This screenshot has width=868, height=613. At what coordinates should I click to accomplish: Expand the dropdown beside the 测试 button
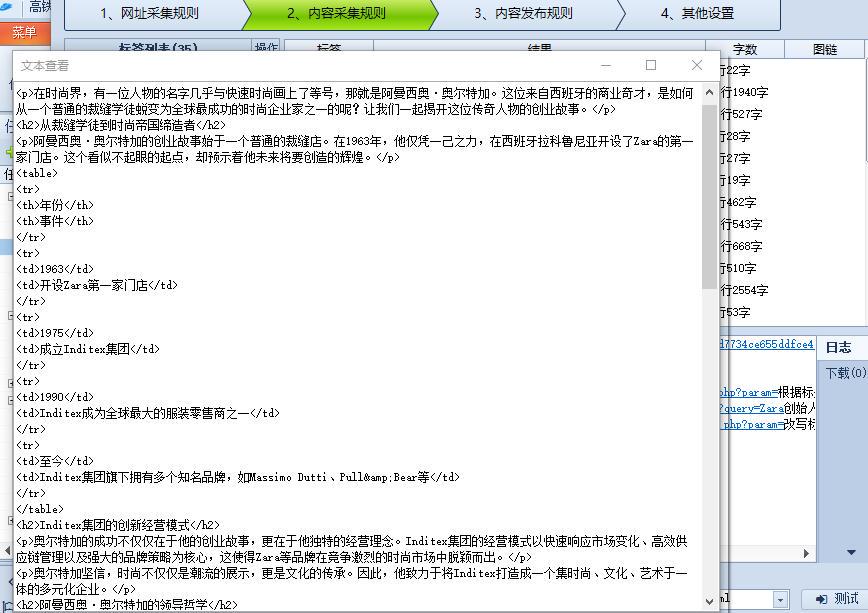tap(780, 599)
